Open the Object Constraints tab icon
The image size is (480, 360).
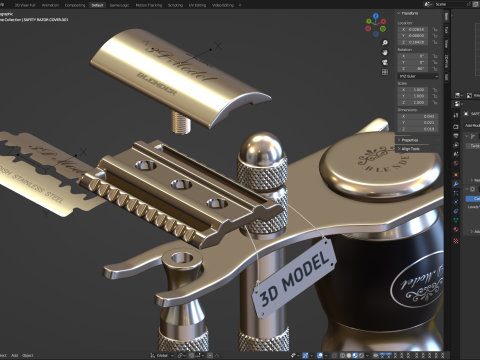click(456, 211)
